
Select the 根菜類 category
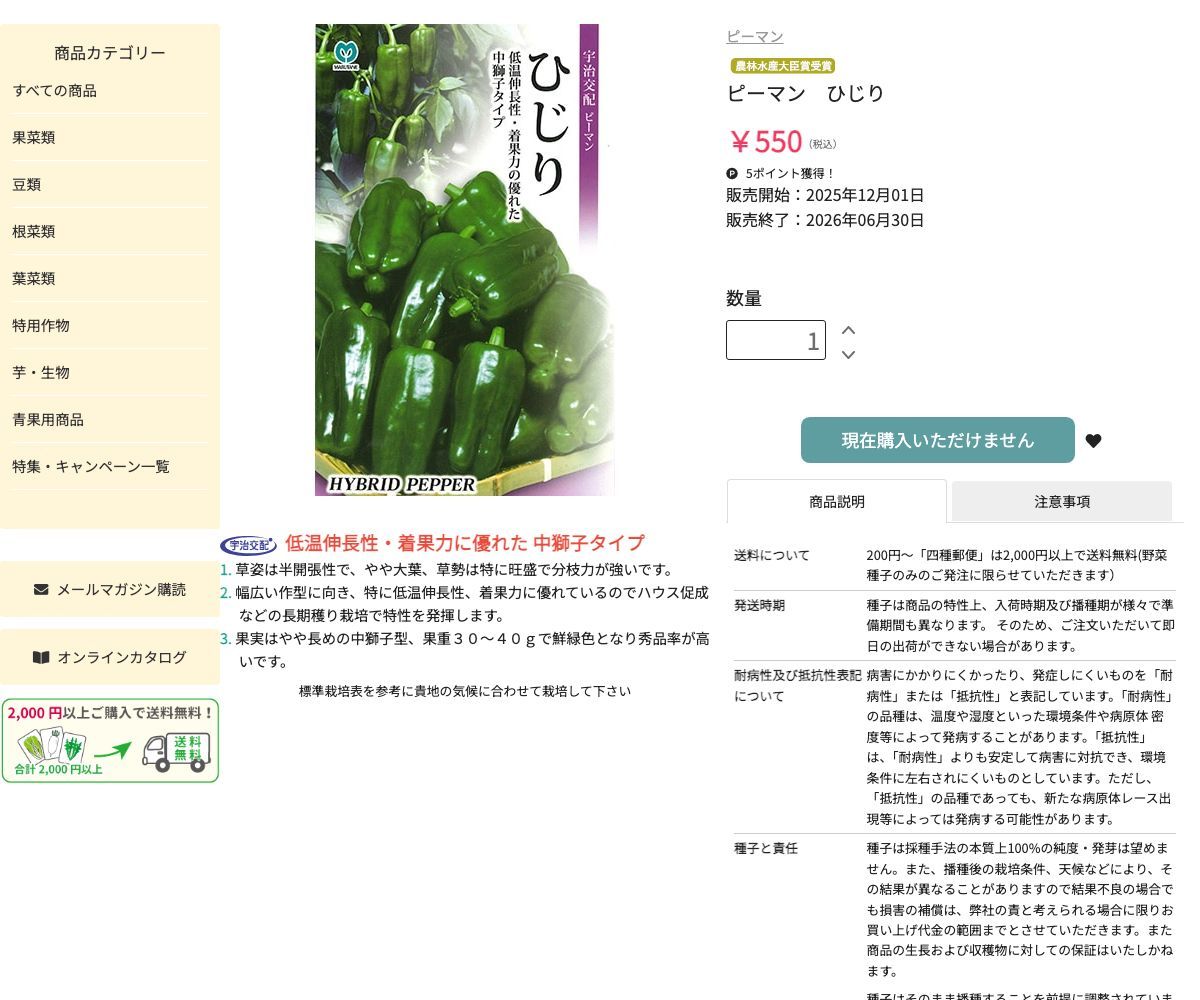33,231
